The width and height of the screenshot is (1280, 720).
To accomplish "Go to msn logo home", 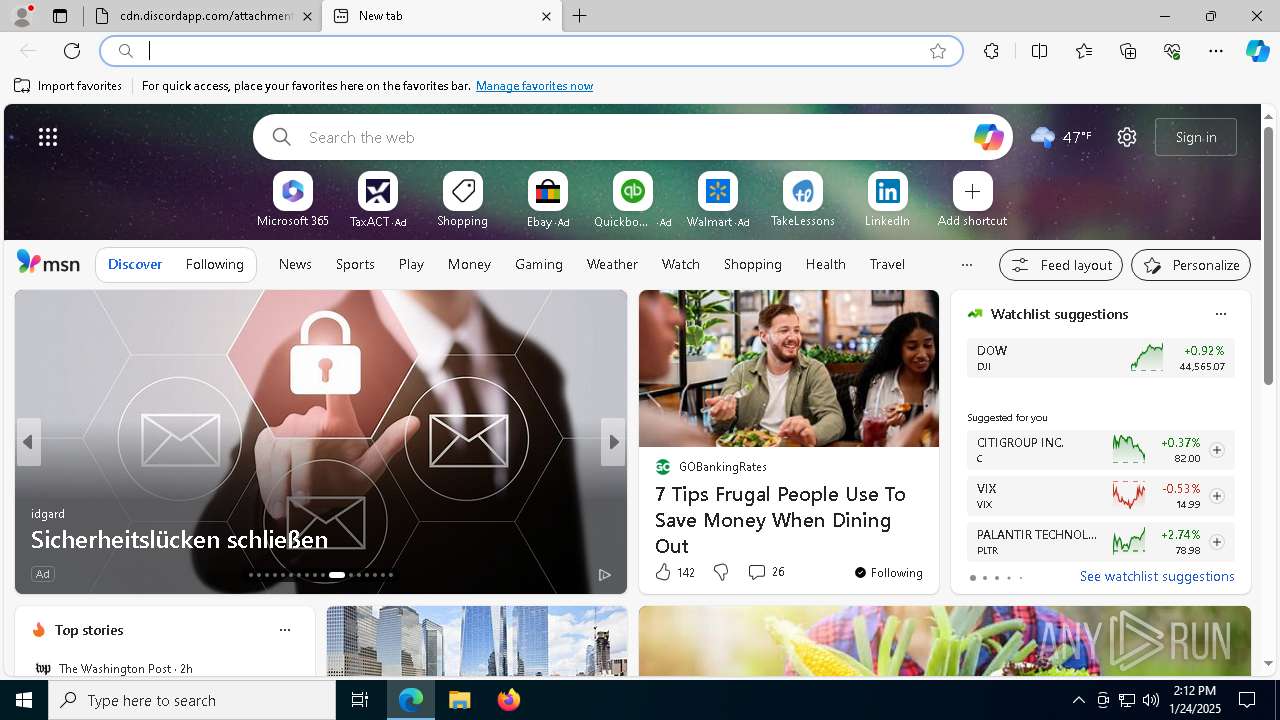I will coord(48,263).
